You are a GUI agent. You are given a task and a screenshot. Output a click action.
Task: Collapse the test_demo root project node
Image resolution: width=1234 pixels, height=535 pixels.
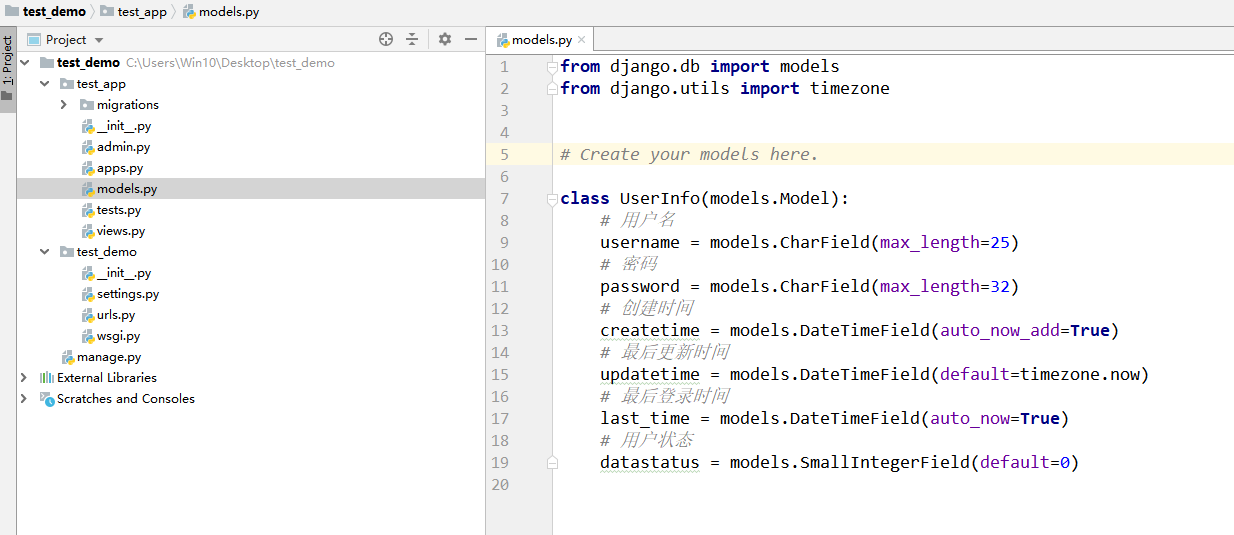tap(25, 62)
